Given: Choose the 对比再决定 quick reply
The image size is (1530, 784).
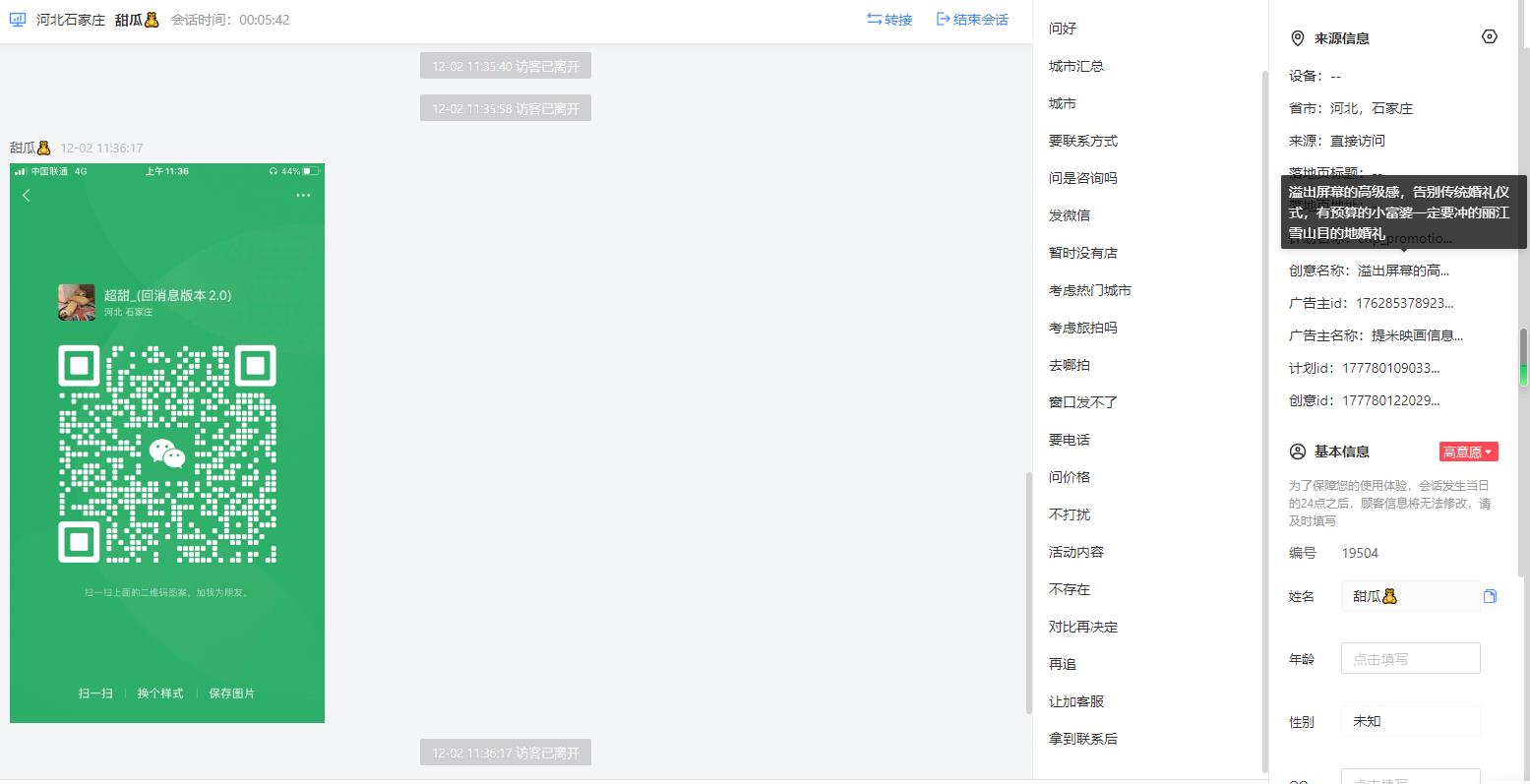Looking at the screenshot, I should click(1083, 627).
